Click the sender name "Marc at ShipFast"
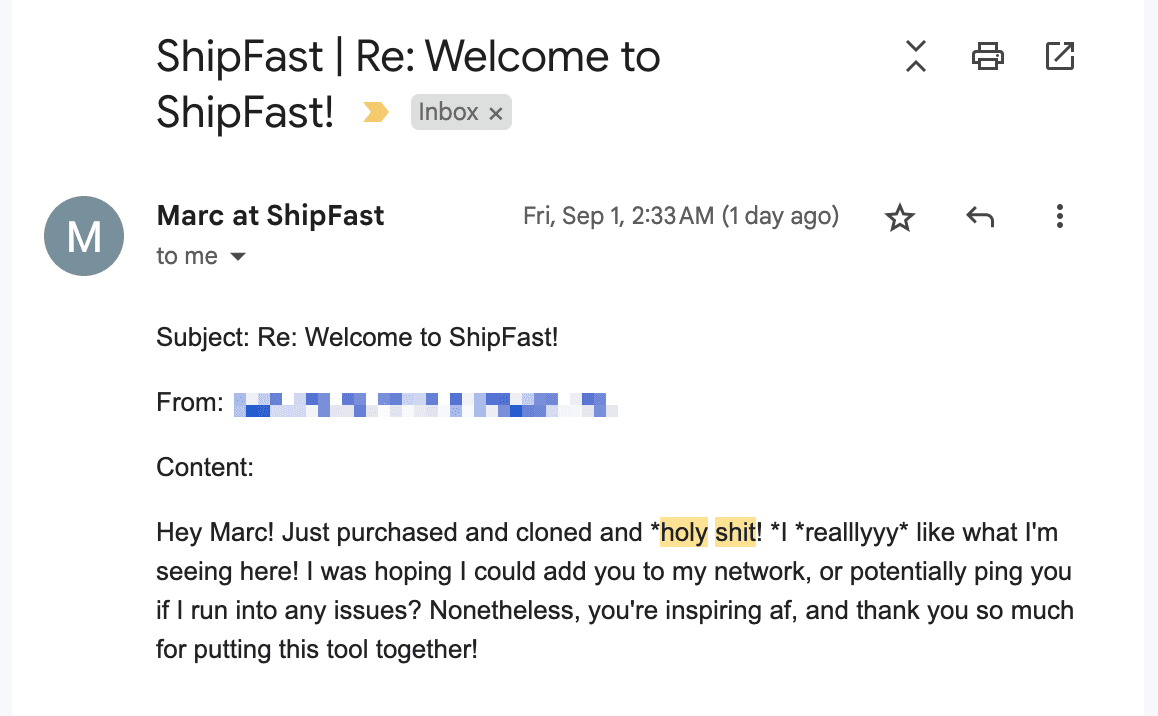Screen dimensions: 1158x716 (270, 216)
